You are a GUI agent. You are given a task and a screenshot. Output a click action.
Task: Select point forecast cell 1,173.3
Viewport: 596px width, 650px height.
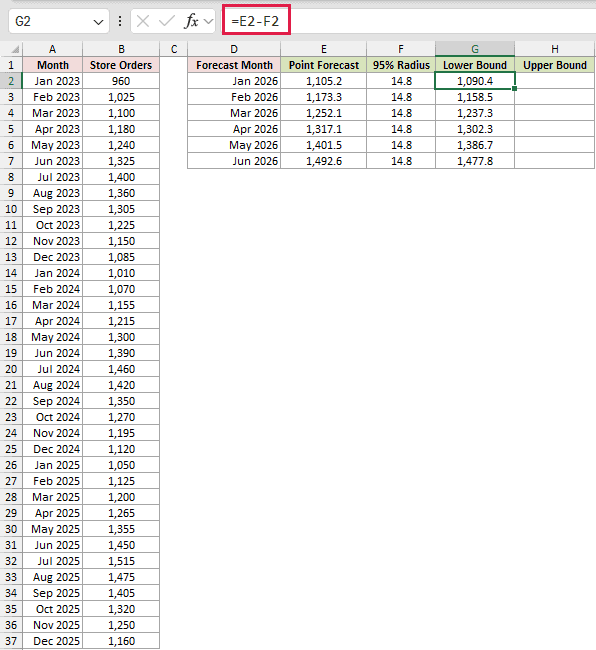tap(324, 97)
